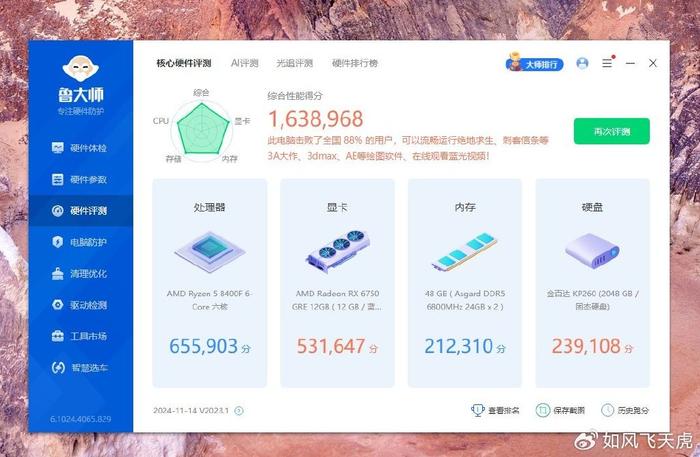The image size is (700, 457).
Task: Switch to the 光追评测 tab
Action: click(x=295, y=63)
